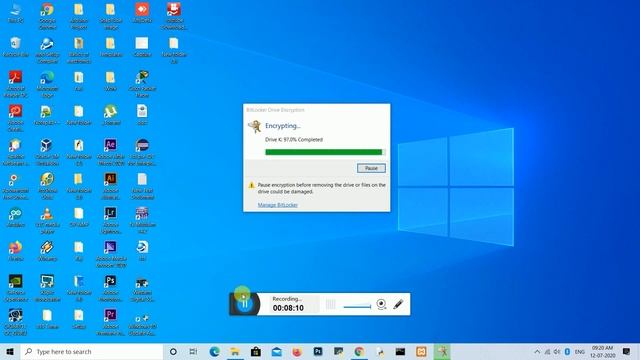640x360 pixels.
Task: Open the volume control in system tray
Action: point(557,351)
